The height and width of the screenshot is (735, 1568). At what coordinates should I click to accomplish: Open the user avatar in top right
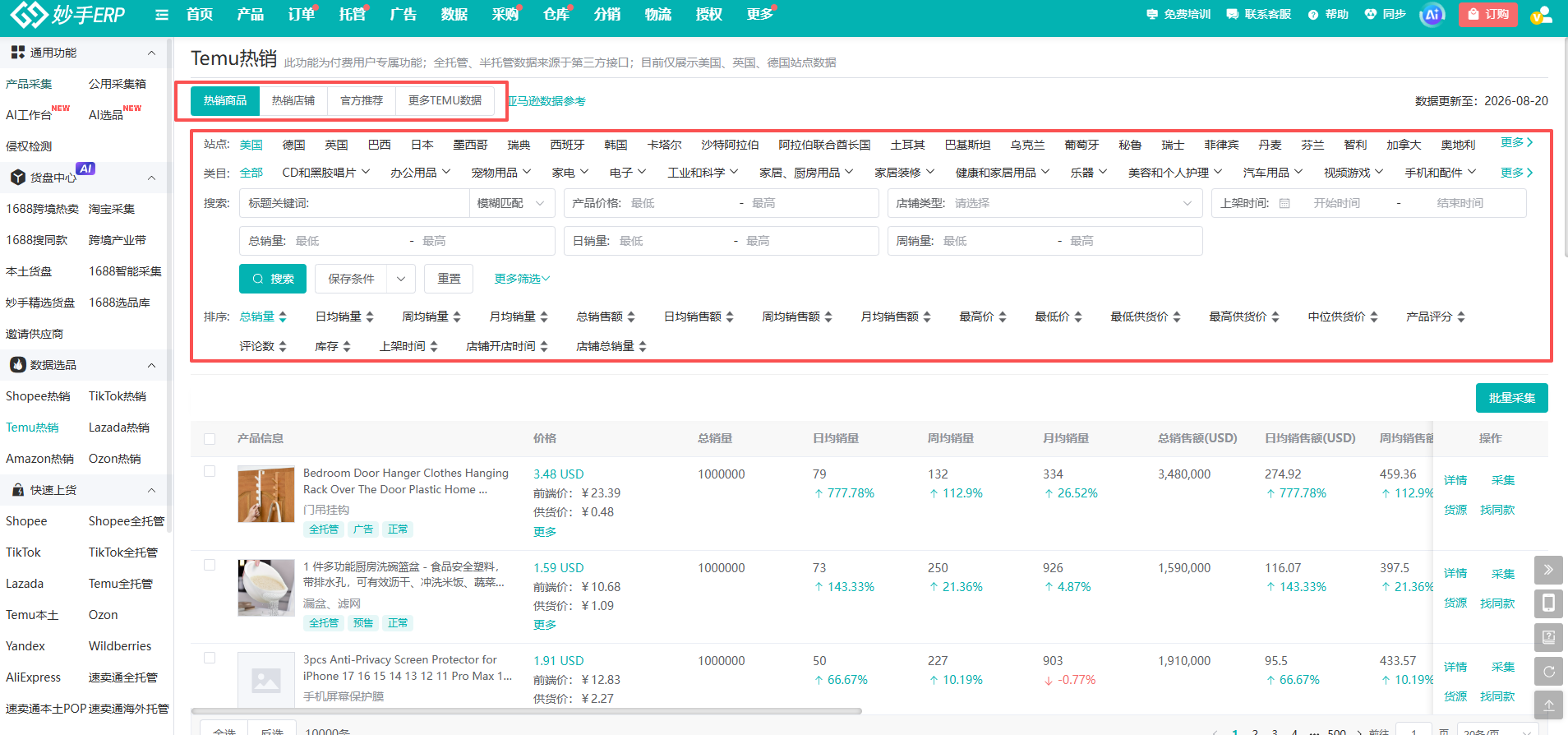1541,15
